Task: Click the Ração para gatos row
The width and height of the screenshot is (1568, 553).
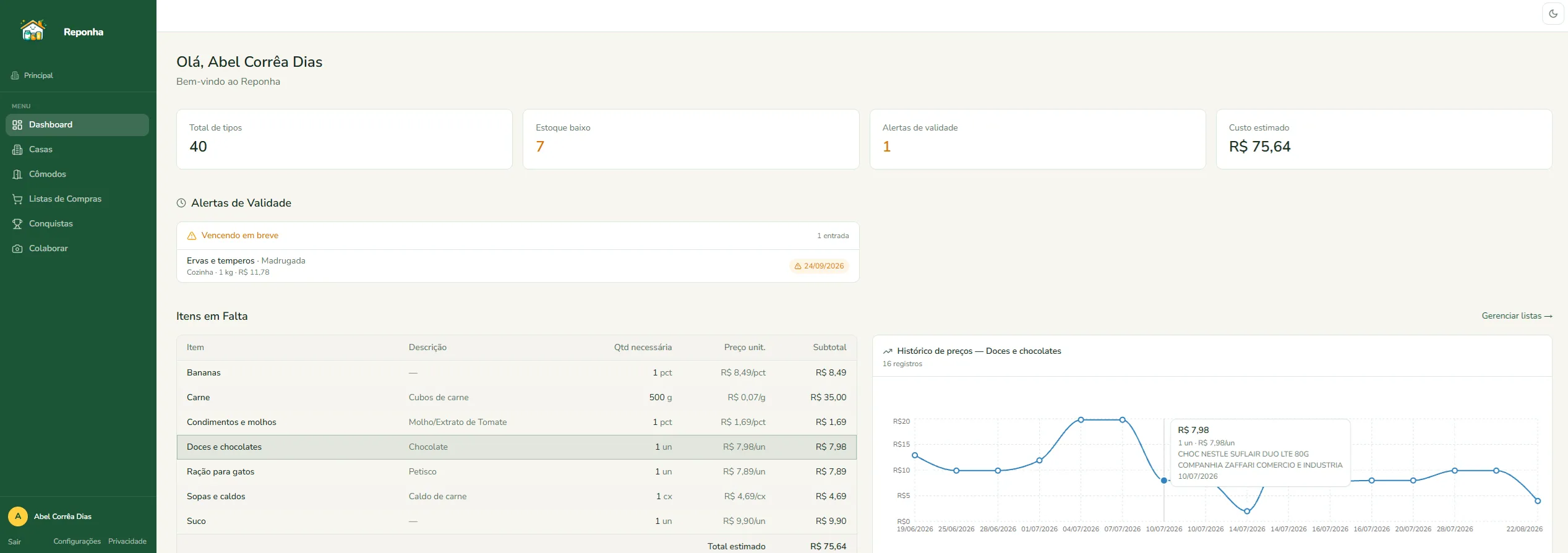Action: (516, 472)
